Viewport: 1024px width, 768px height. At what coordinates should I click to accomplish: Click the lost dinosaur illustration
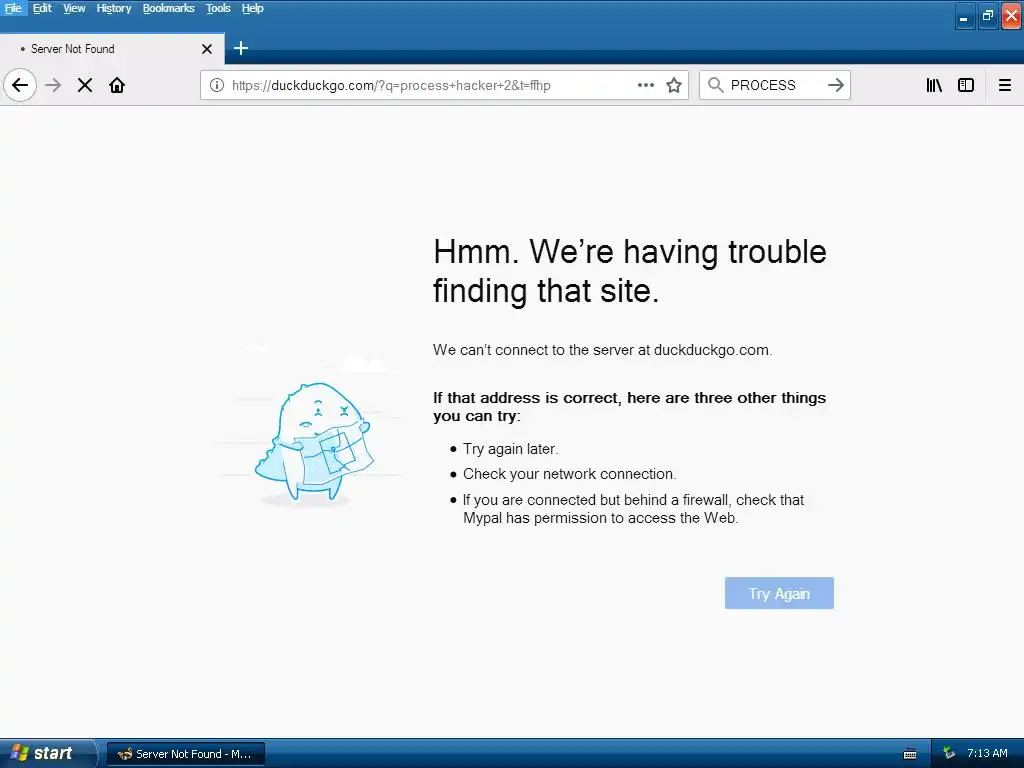(313, 443)
